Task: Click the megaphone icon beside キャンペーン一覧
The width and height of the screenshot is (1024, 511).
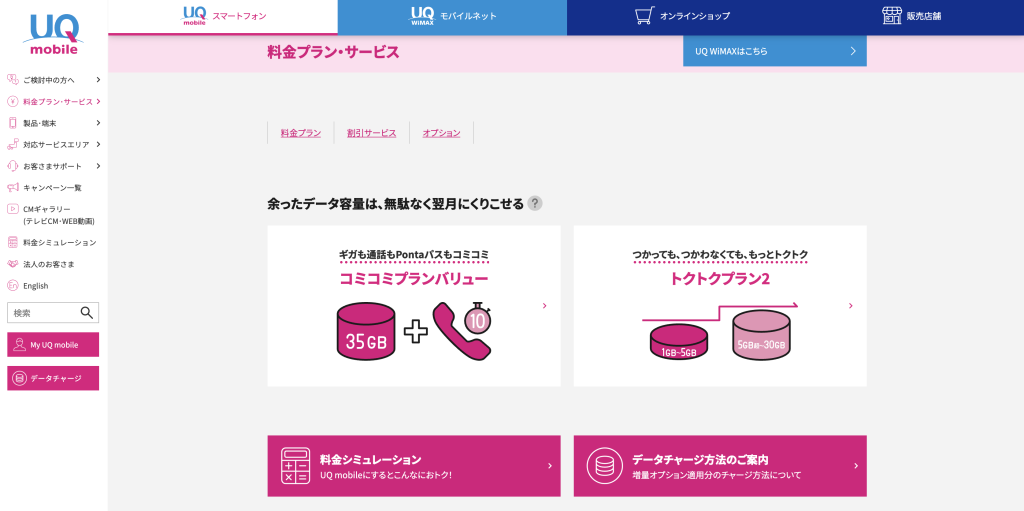Action: point(12,188)
